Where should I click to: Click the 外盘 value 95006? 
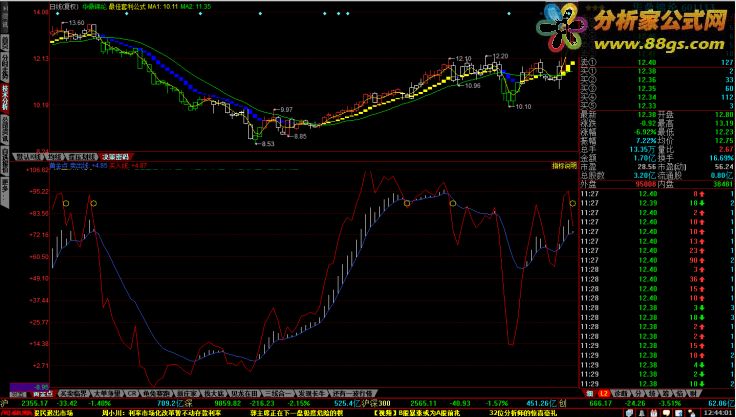pyautogui.click(x=646, y=184)
